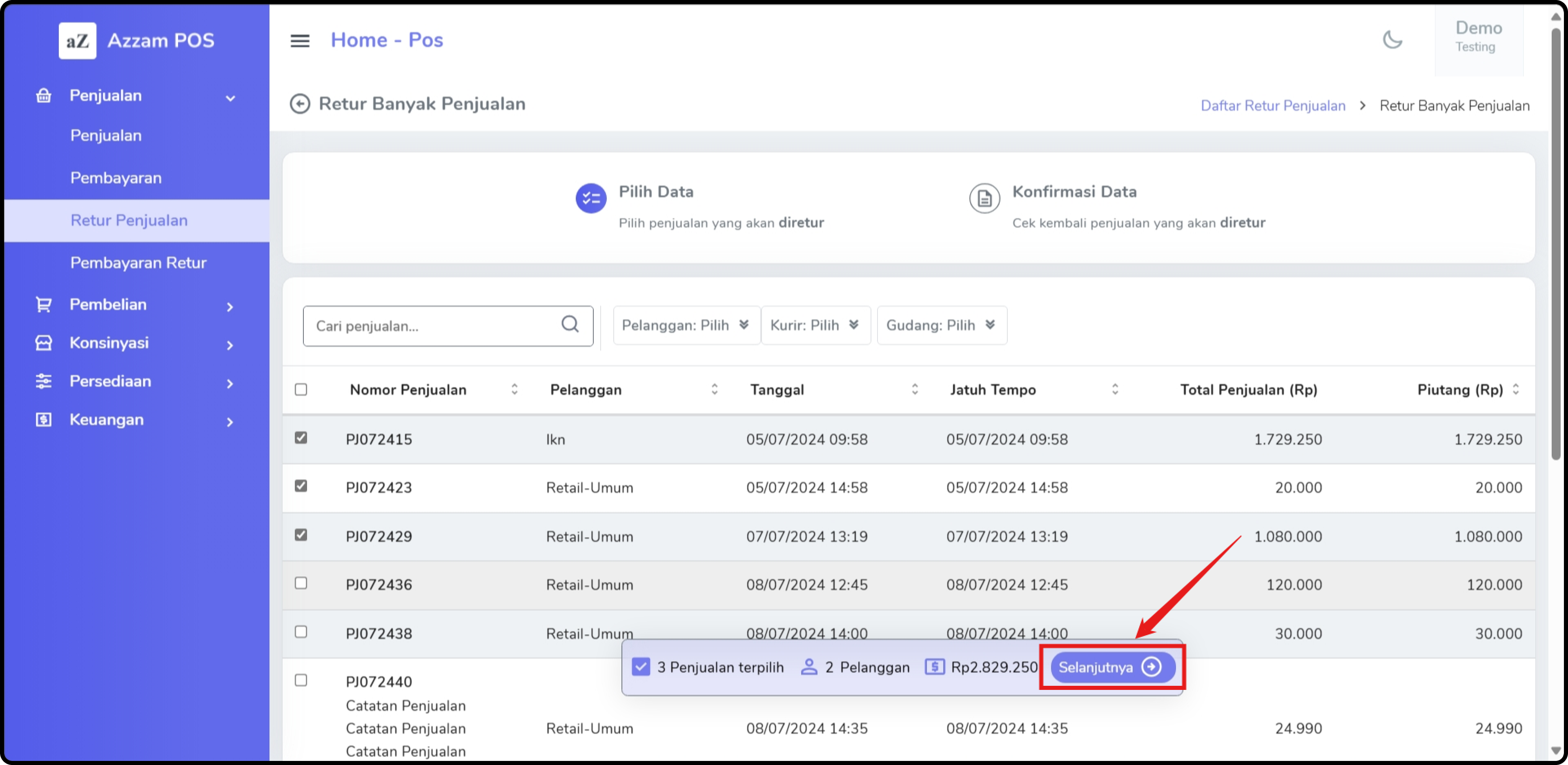The width and height of the screenshot is (1568, 765).
Task: Click the search magnifier icon
Action: pyautogui.click(x=570, y=325)
